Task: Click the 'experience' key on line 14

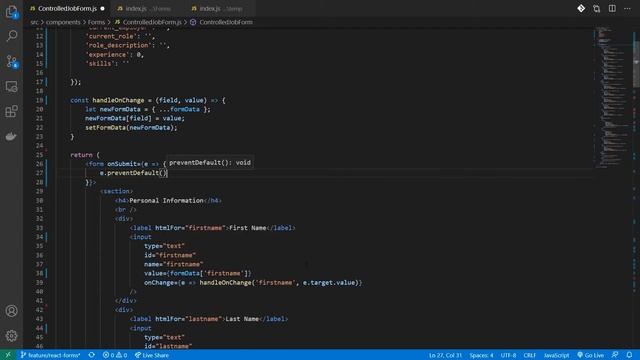Action: [107, 54]
